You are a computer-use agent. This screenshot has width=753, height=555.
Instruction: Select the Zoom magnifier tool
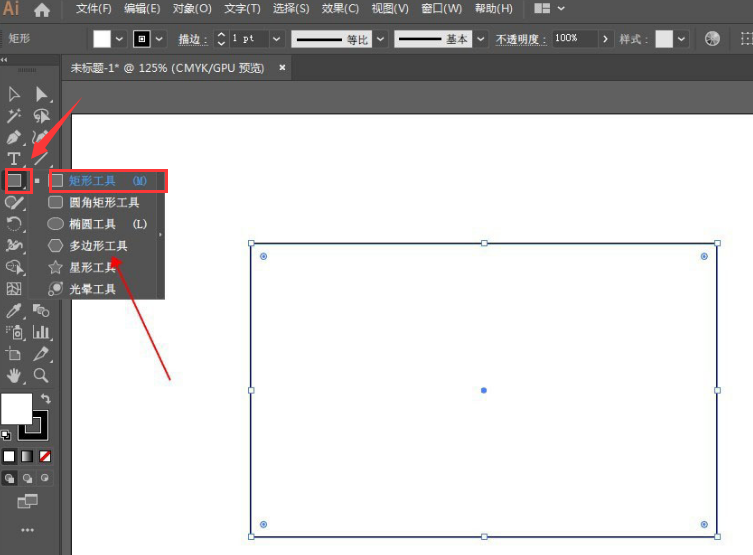click(x=41, y=375)
